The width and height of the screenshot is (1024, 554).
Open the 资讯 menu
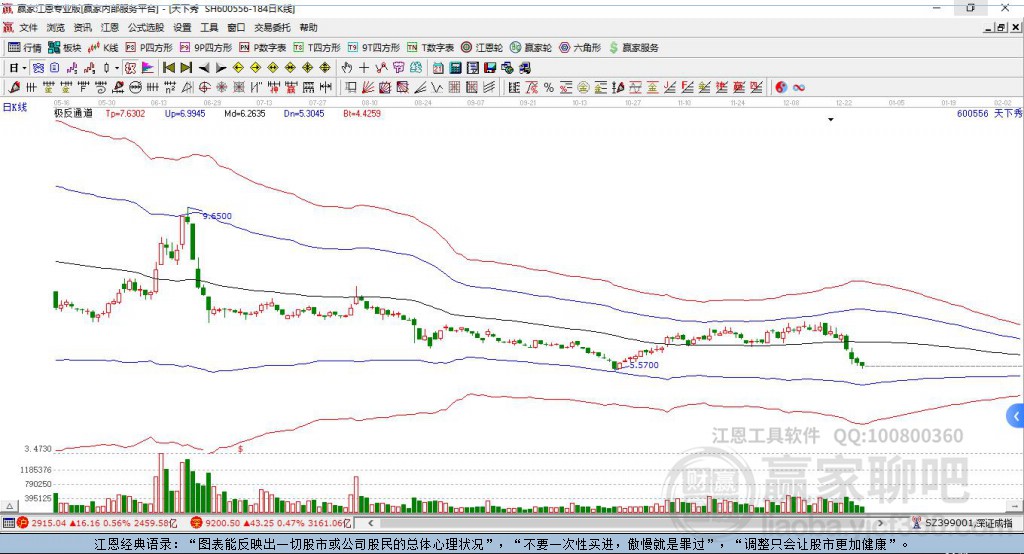tap(82, 27)
